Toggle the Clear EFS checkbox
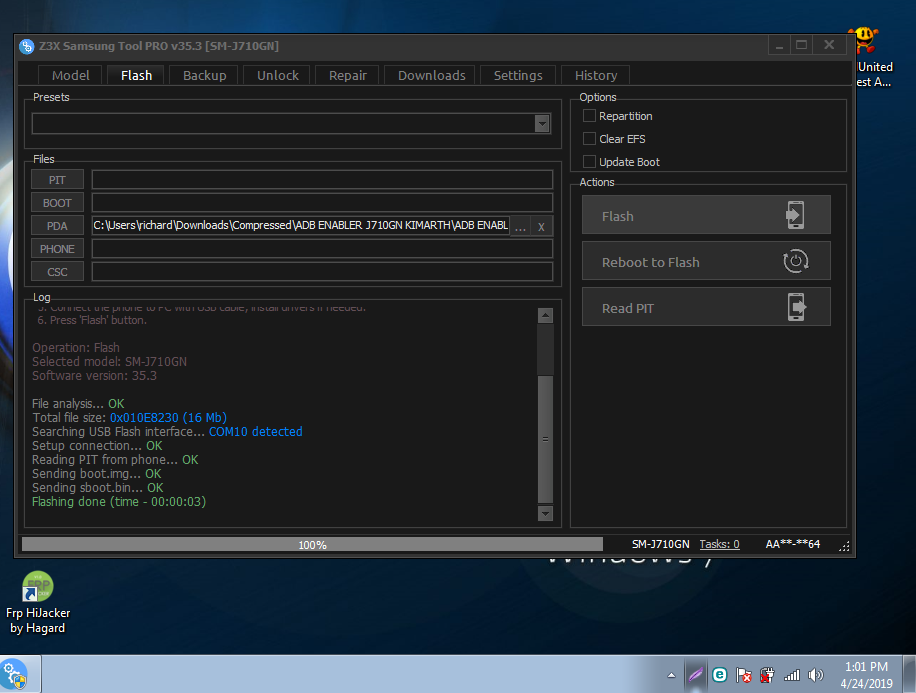Viewport: 916px width, 693px height. pos(589,138)
